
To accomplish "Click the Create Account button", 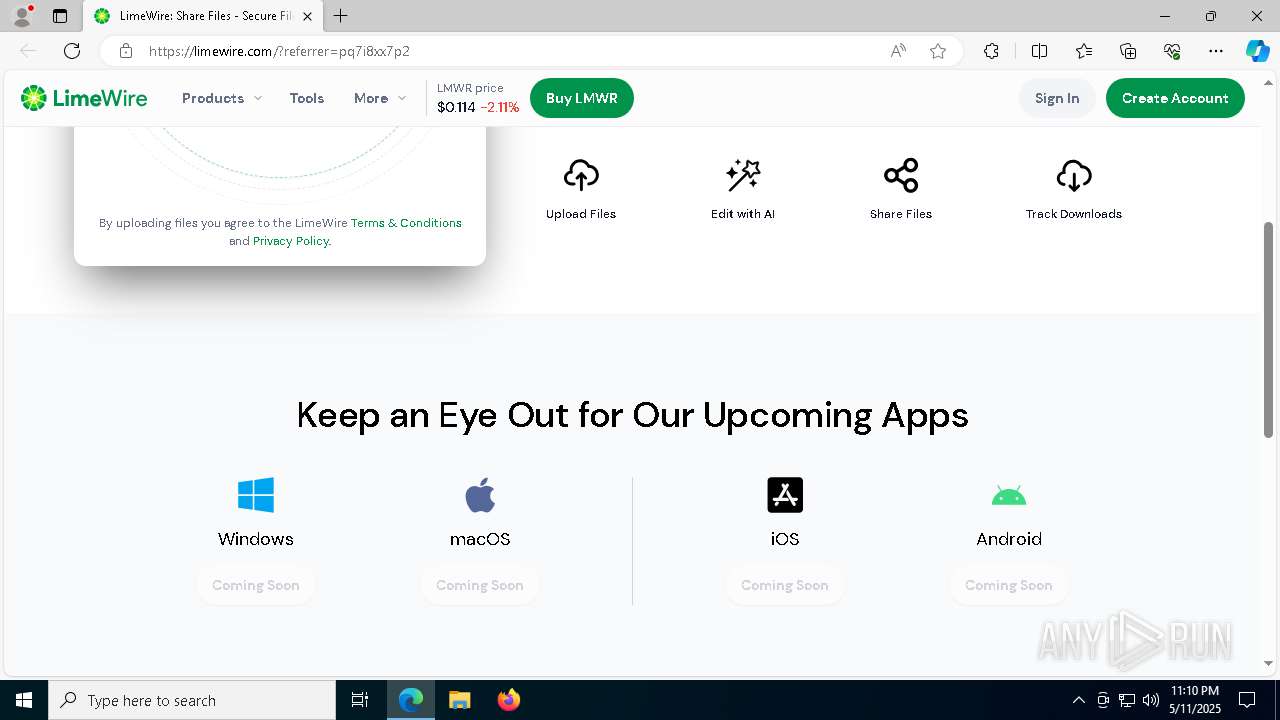I will pos(1175,98).
